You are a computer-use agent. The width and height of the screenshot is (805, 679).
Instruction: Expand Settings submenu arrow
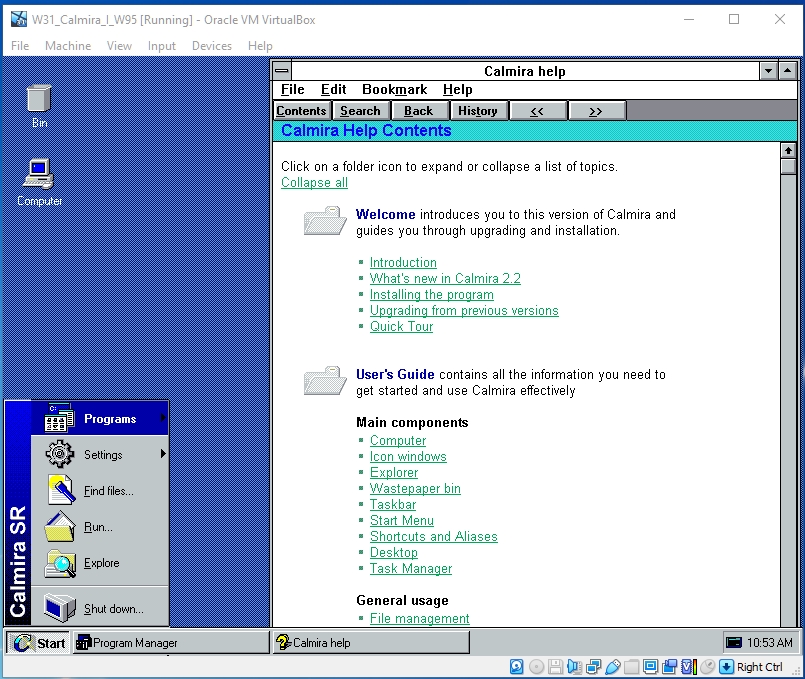163,454
